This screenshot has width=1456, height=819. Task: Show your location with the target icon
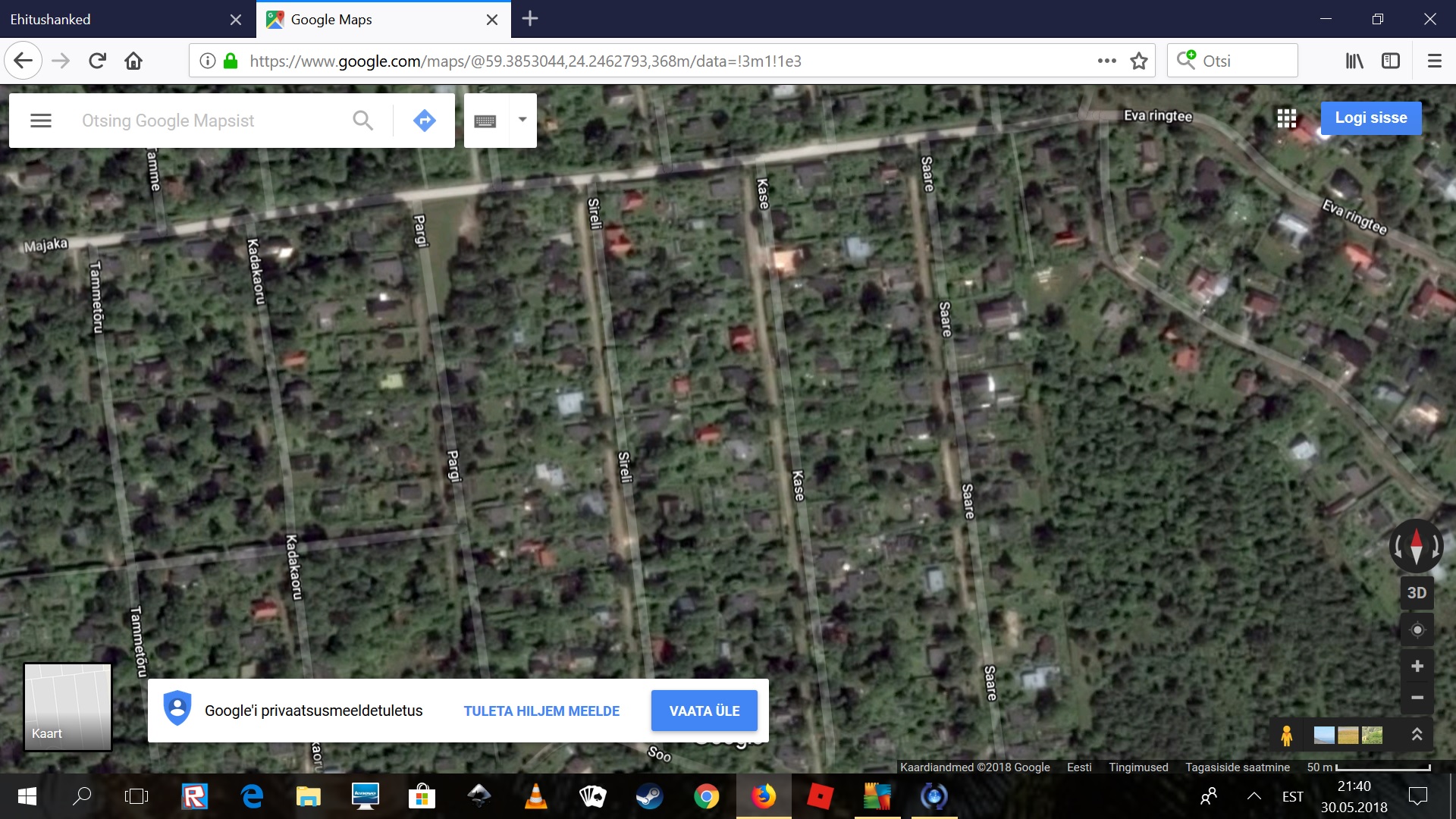(x=1417, y=630)
